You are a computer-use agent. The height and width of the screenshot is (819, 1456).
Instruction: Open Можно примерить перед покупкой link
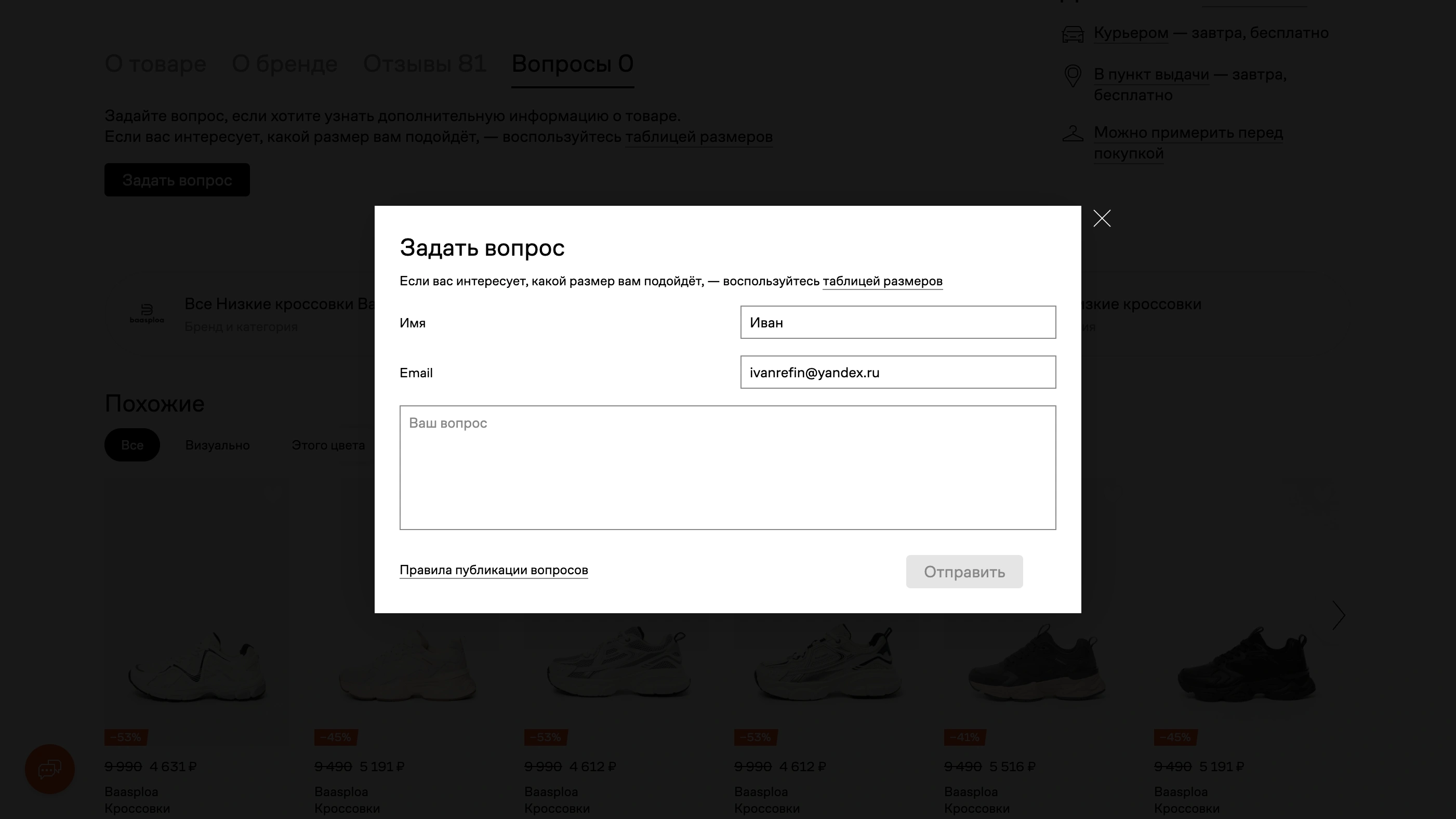click(1188, 143)
